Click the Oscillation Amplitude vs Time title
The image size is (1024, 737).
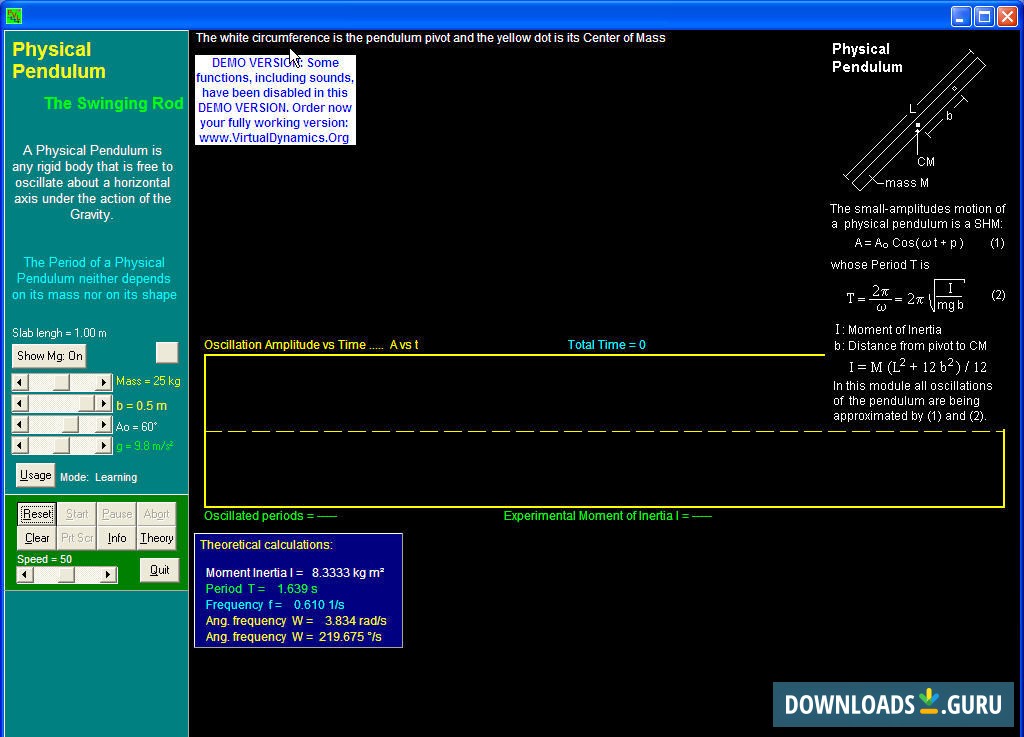[311, 345]
